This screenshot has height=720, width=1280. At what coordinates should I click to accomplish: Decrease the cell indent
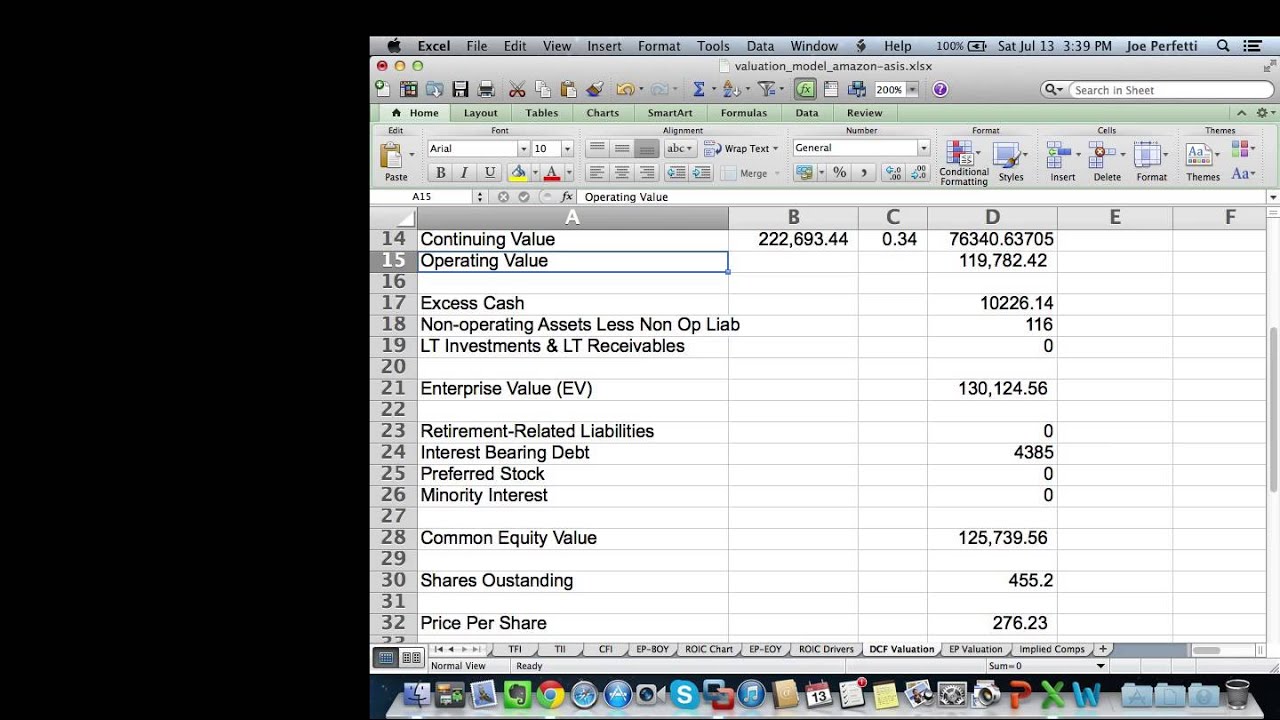(x=676, y=172)
